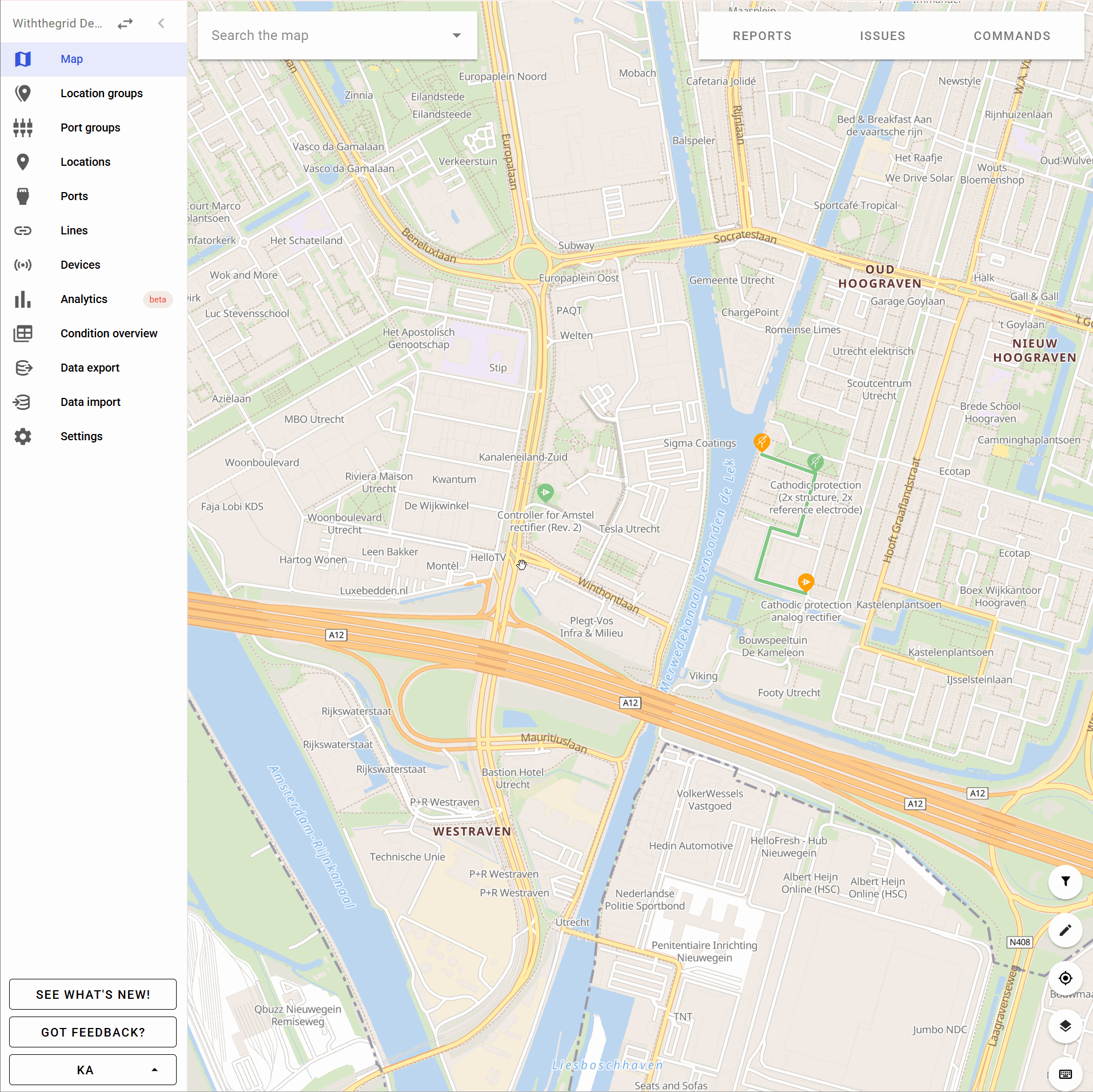Click the switch environment arrows icon
1093x1092 pixels.
(x=125, y=23)
